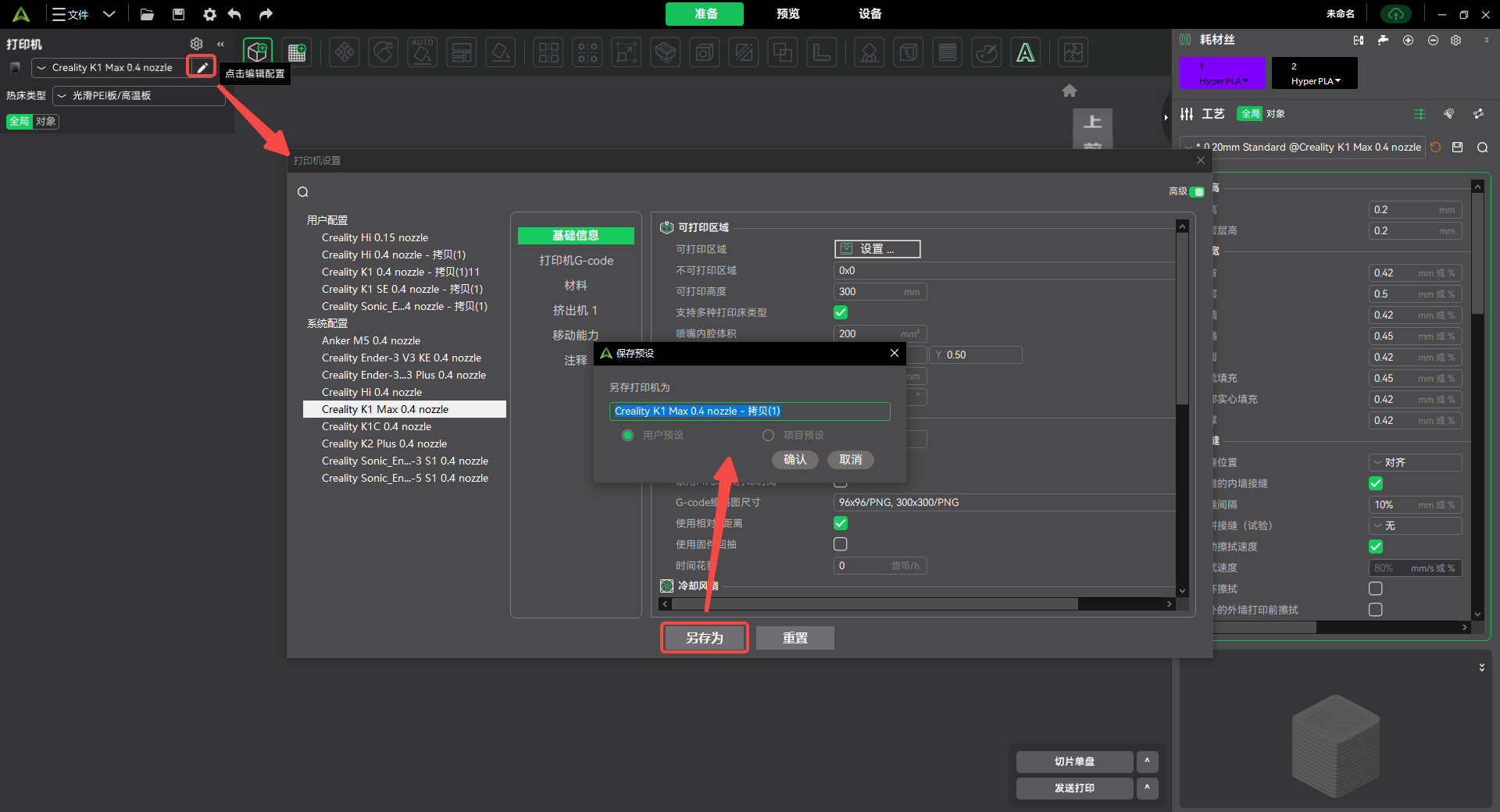The height and width of the screenshot is (812, 1500).
Task: Open printer panel gear settings icon
Action: [197, 44]
